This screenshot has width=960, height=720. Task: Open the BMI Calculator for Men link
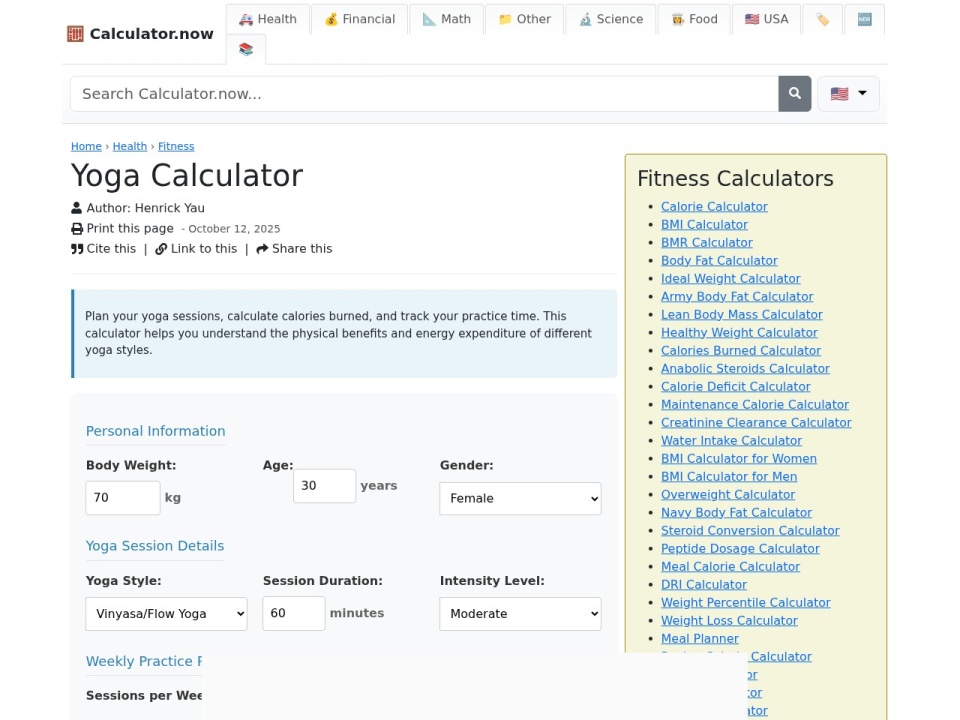coord(729,477)
